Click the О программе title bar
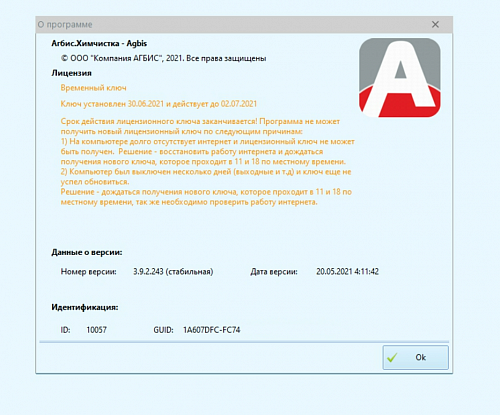Screen dimensions: 500x415 (232, 24)
